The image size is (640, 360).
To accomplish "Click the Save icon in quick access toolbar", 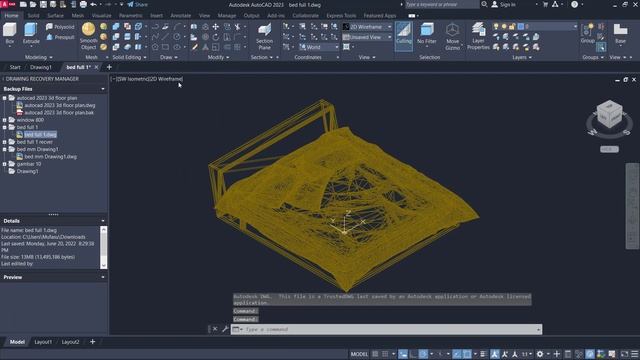I will (43, 4).
